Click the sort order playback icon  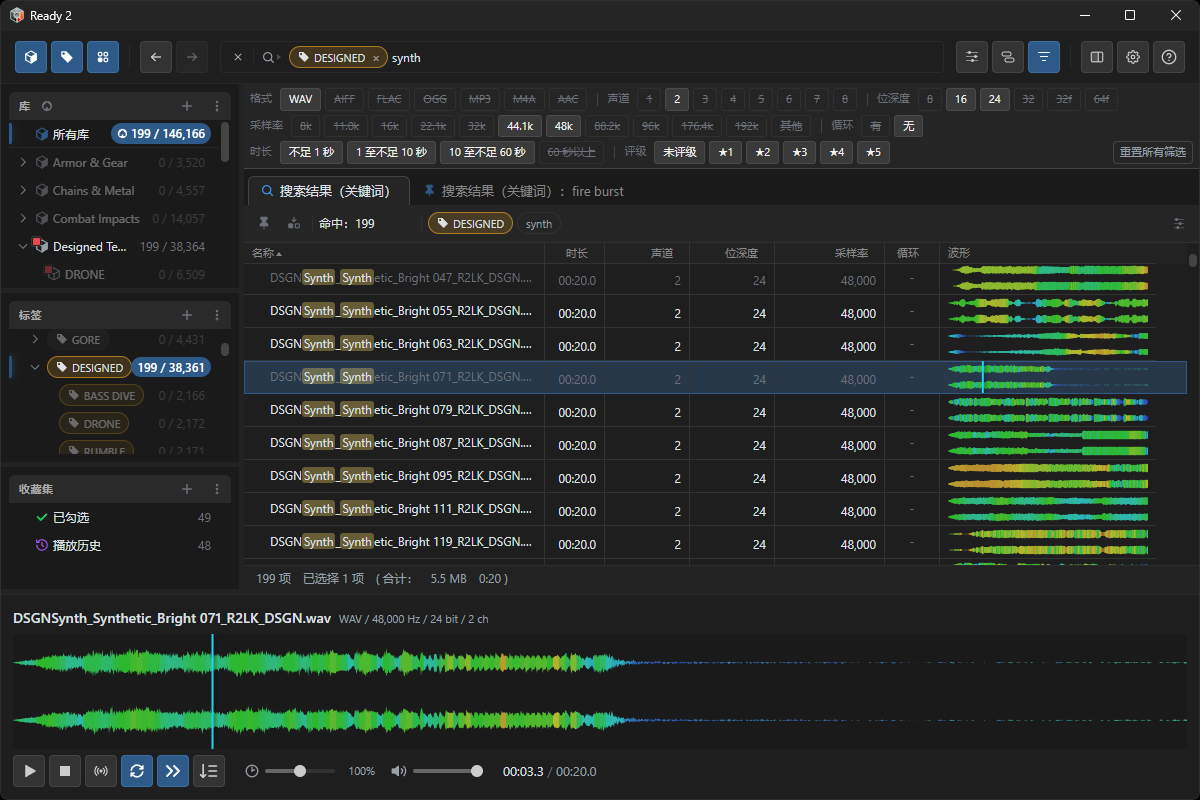point(209,771)
